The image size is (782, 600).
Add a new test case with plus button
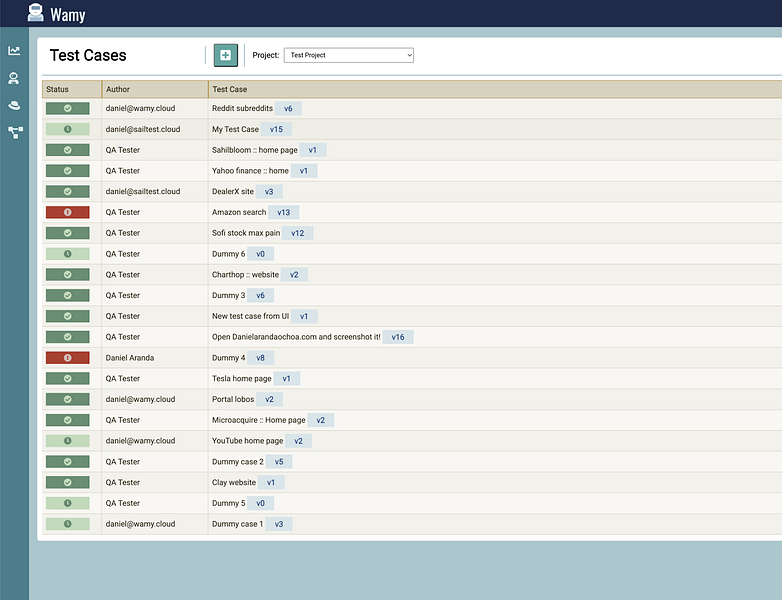coord(225,55)
